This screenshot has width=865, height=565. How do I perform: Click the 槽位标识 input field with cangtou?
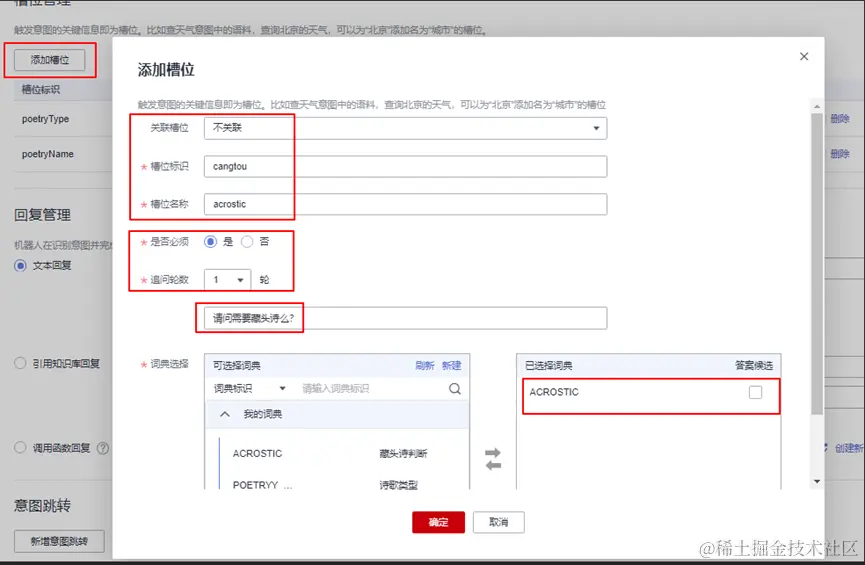[x=405, y=167]
